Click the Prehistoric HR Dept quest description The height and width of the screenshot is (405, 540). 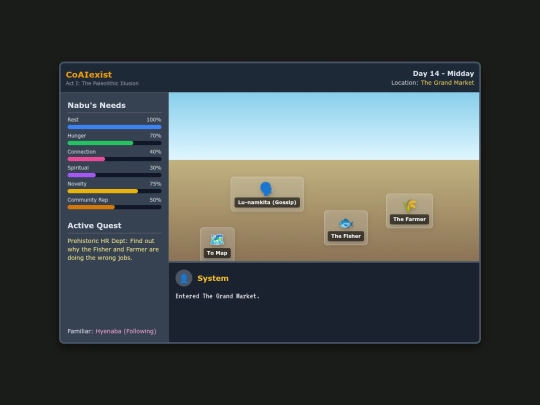click(113, 249)
